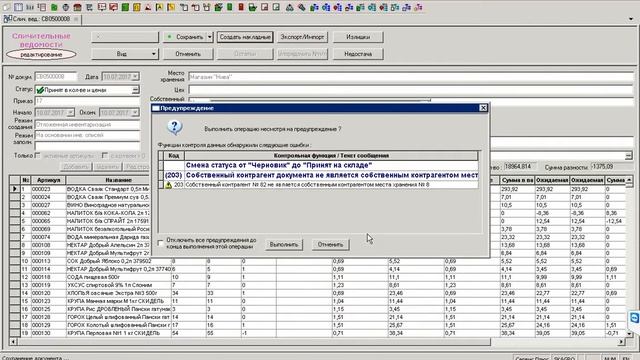The height and width of the screenshot is (360, 640).
Task: Select the УКСУС спиртовой 9% row
Action: (x=318, y=285)
